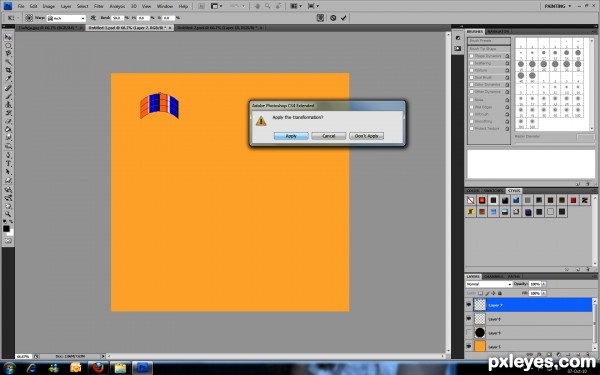This screenshot has width=600, height=375.
Task: Select the Lasso tool
Action: (x=8, y=54)
